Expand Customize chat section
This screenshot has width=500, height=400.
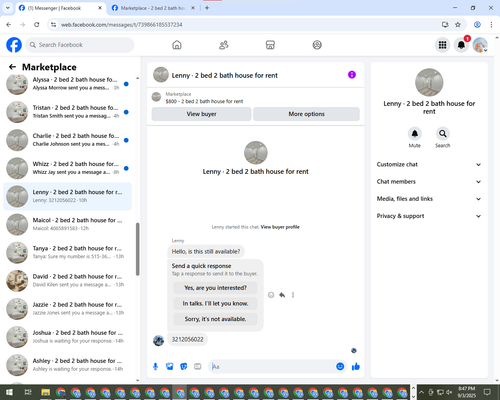pos(429,164)
